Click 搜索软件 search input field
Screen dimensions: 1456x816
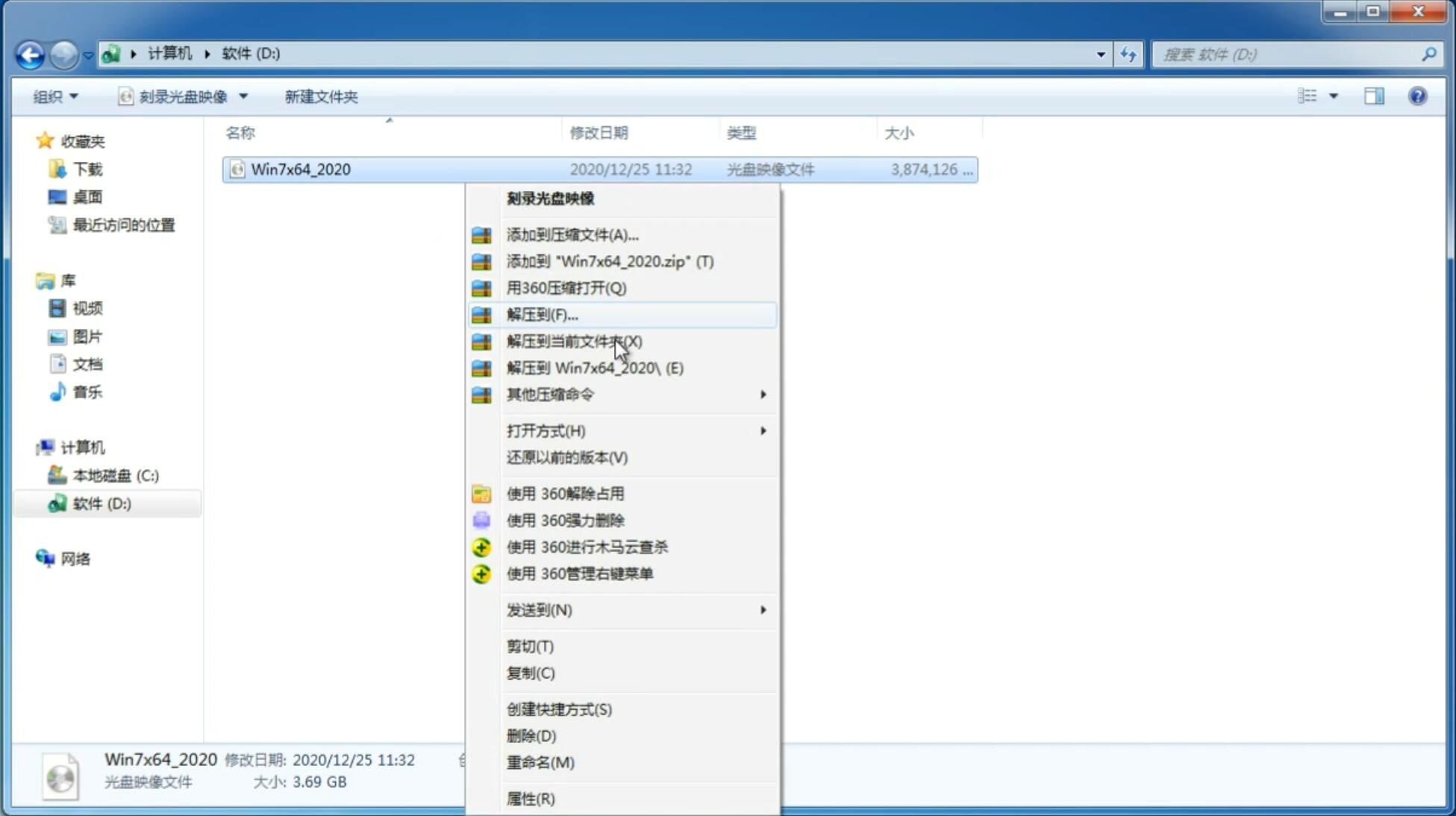(1290, 54)
